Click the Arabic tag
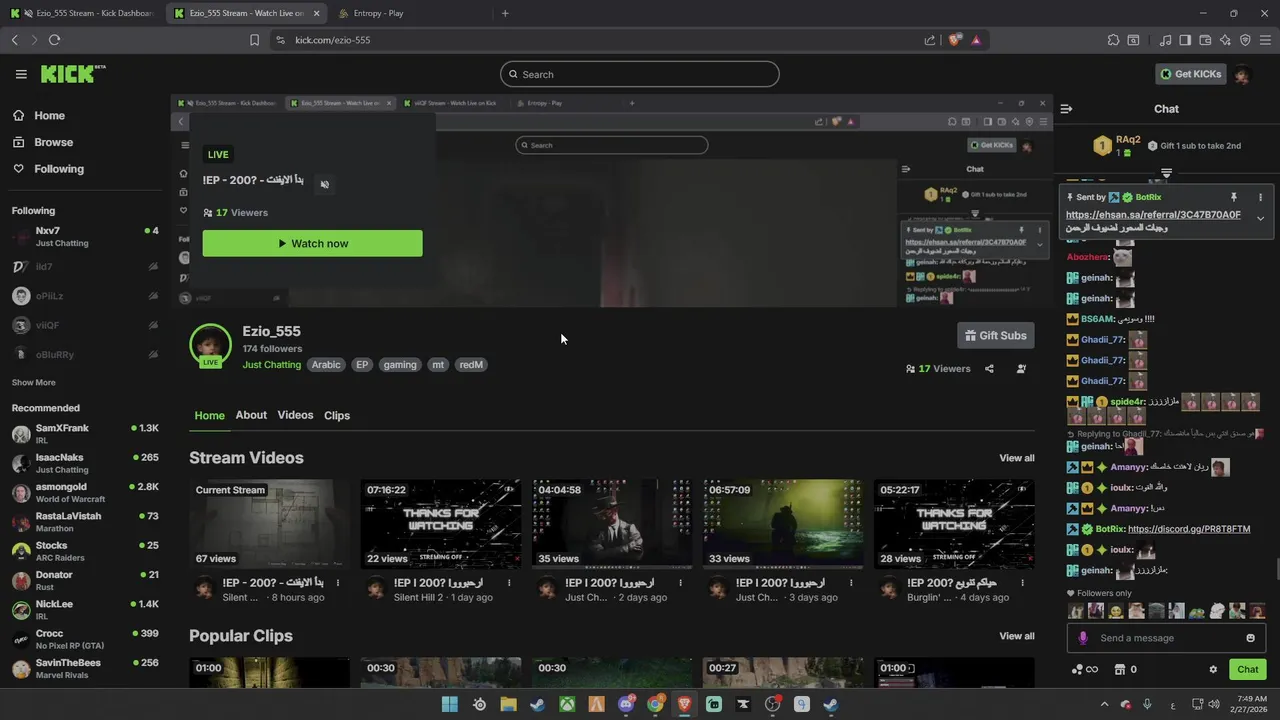Screen dimensions: 1280x720 coord(326,365)
